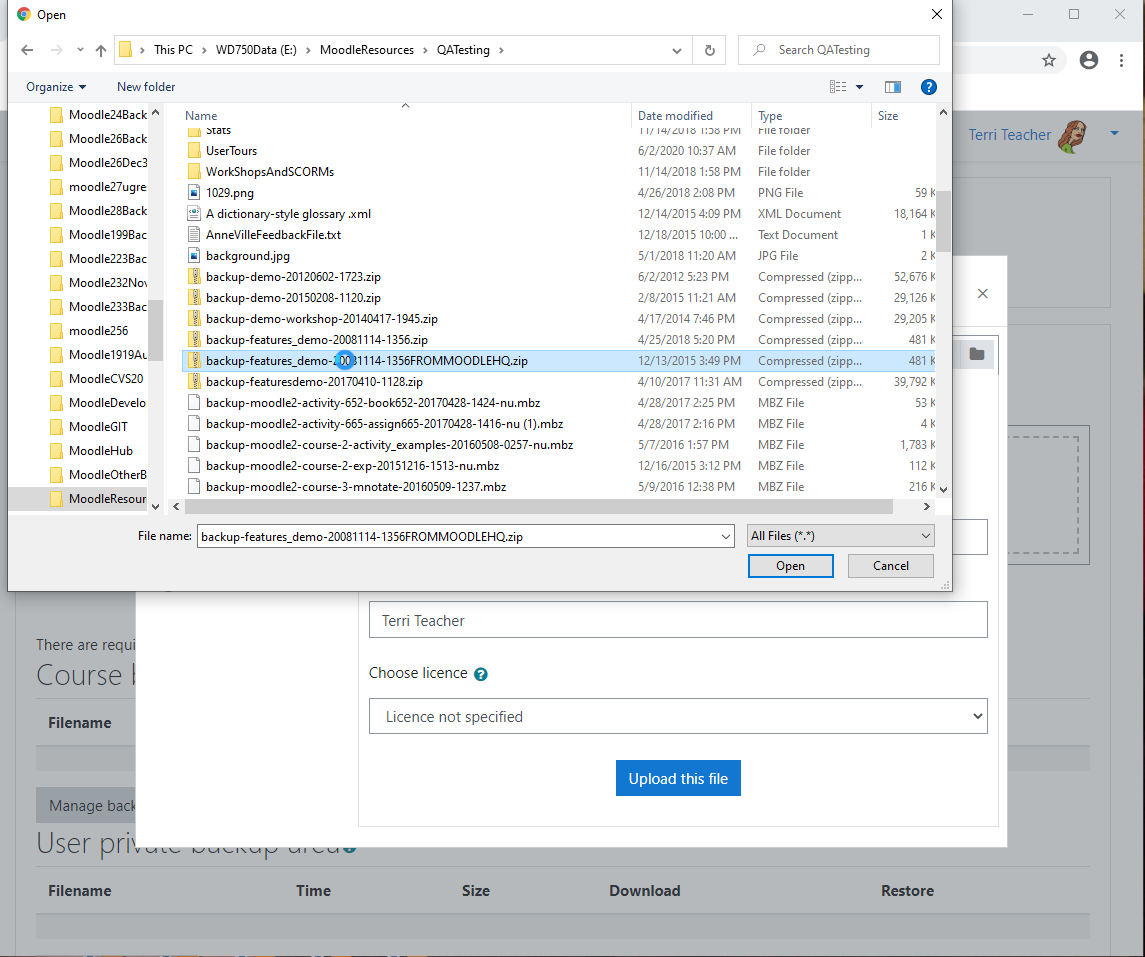The width and height of the screenshot is (1145, 957).
Task: Select the UserTours folder
Action: click(231, 151)
